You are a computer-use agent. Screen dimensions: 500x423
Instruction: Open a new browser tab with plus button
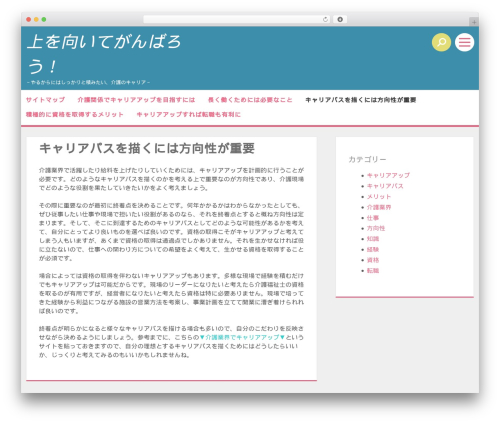click(474, 22)
